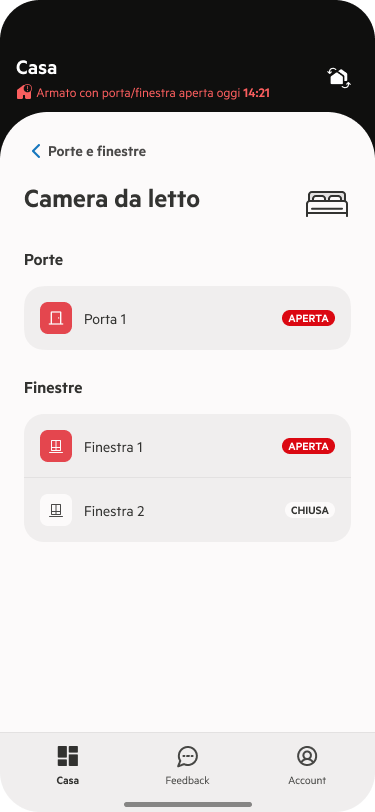This screenshot has height=812, width=375.
Task: Tap the Account profile icon
Action: coord(307,756)
